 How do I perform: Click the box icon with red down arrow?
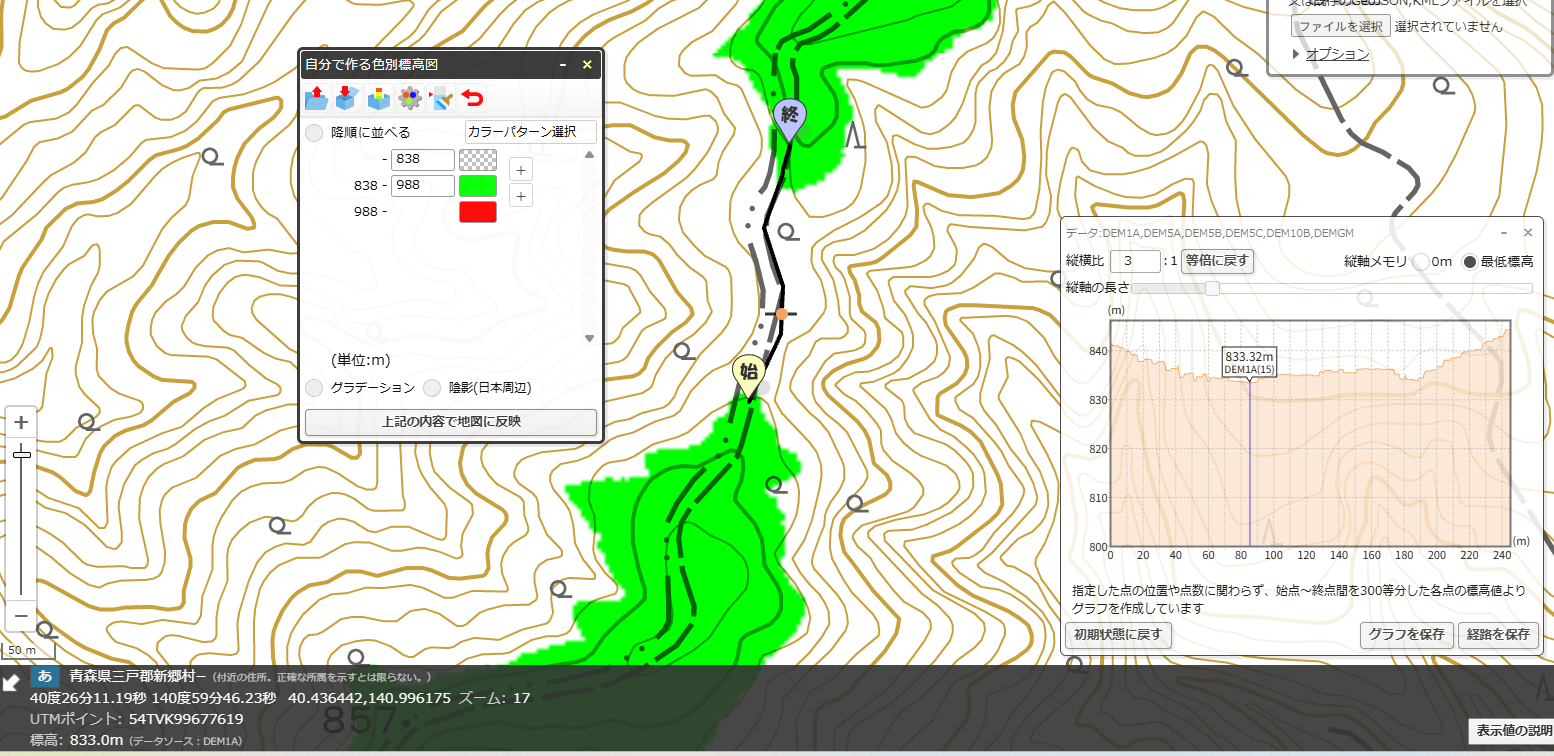point(347,98)
